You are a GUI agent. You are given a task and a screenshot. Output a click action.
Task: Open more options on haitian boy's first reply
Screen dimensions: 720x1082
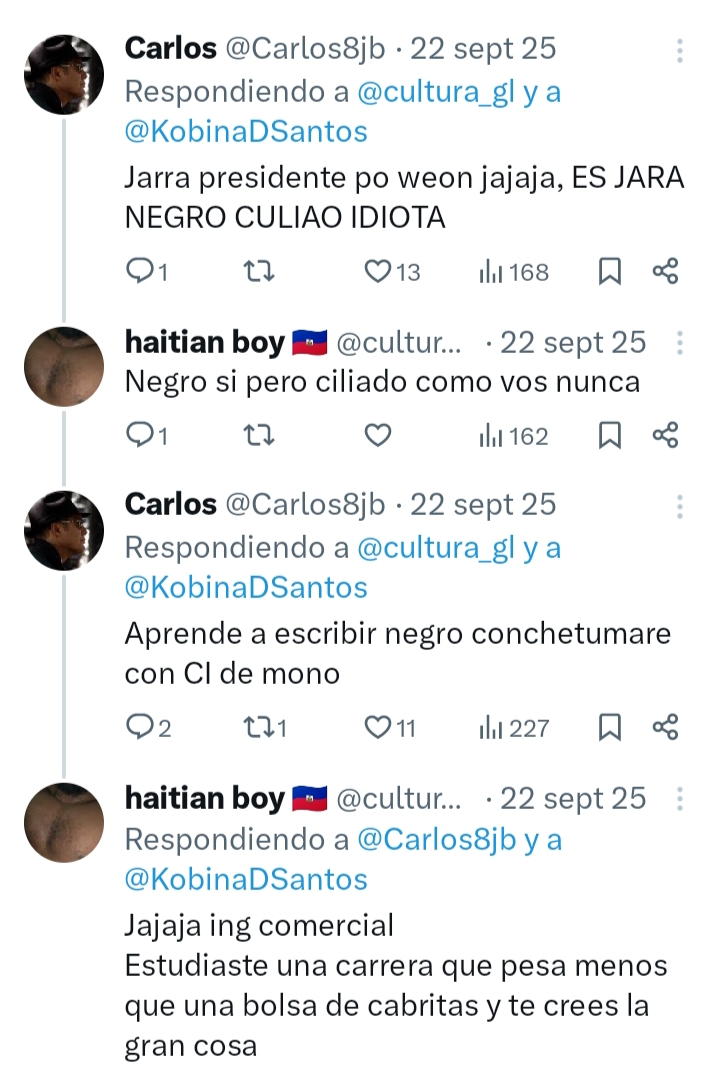click(x=680, y=344)
